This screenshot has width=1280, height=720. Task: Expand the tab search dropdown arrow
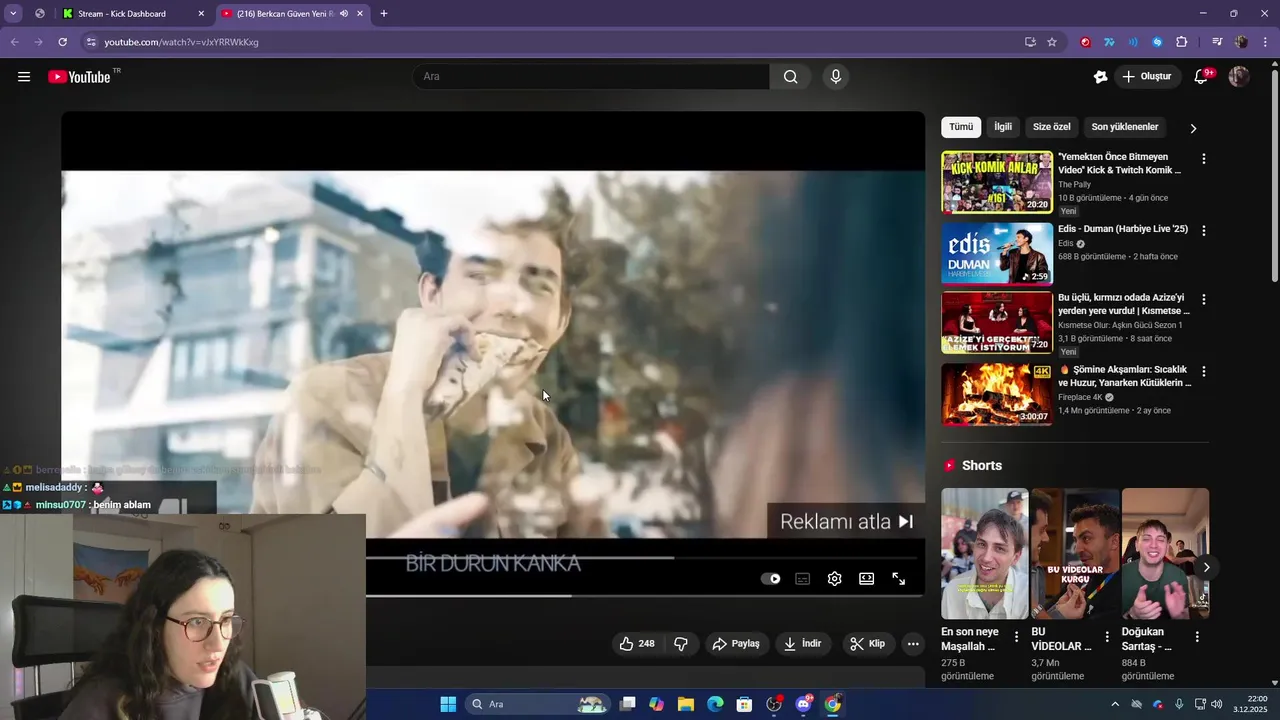coord(13,14)
